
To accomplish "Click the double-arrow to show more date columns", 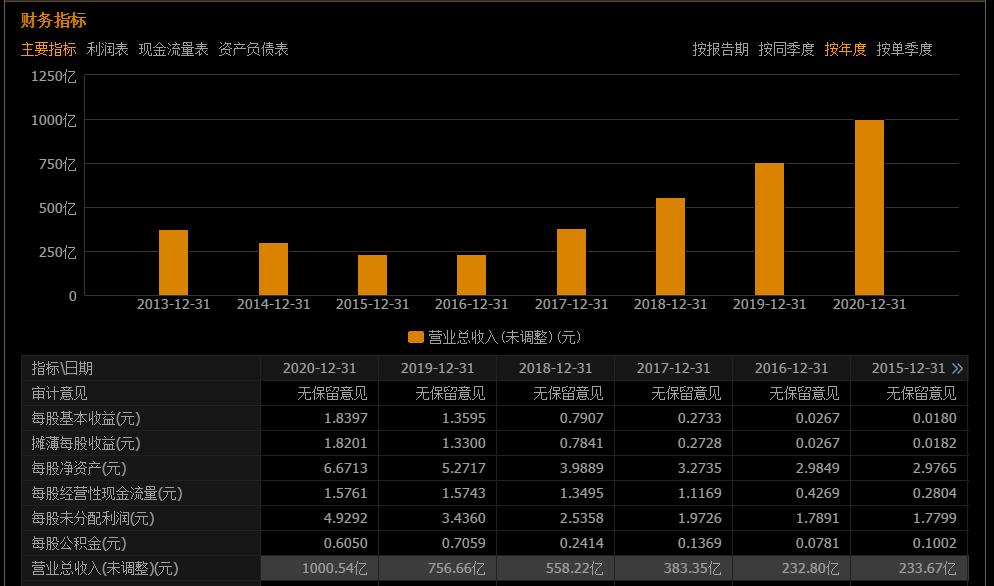I will click(x=959, y=367).
